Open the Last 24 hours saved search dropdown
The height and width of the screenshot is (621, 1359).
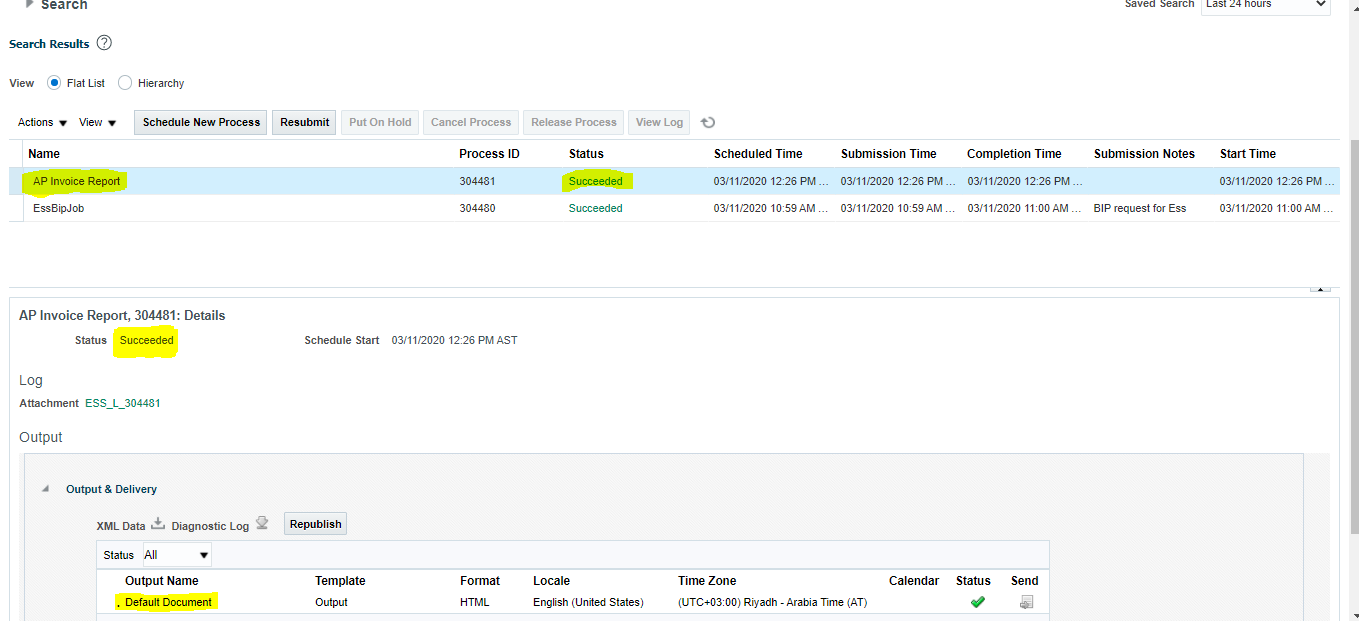(x=1265, y=5)
